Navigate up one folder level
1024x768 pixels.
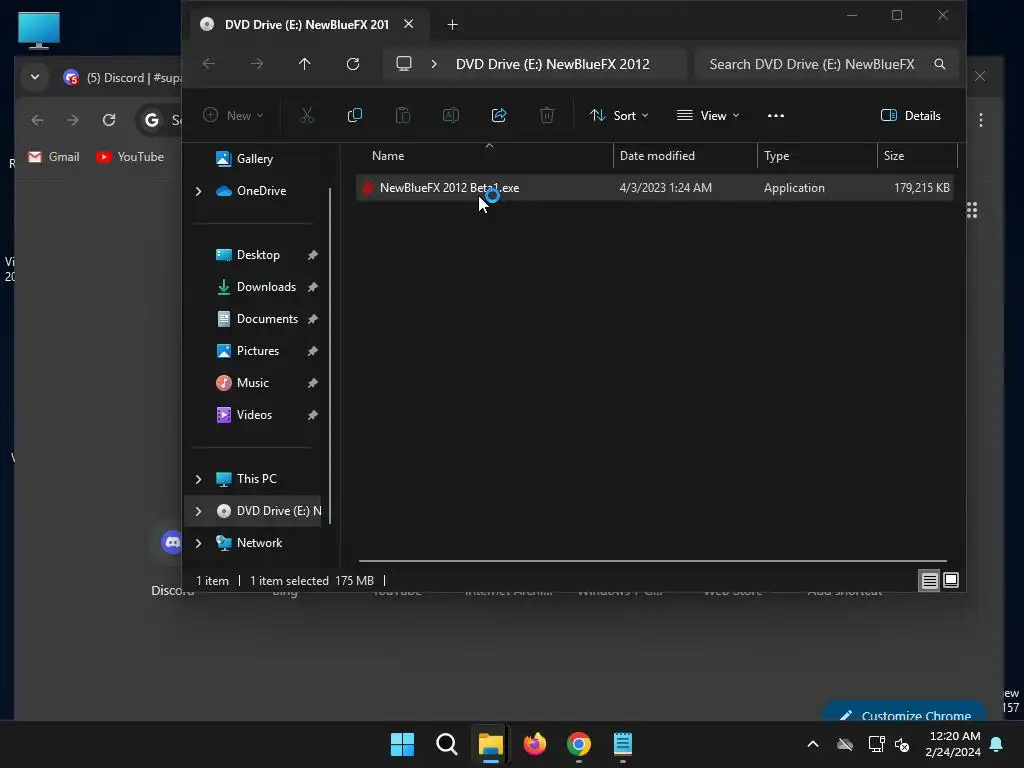(305, 64)
